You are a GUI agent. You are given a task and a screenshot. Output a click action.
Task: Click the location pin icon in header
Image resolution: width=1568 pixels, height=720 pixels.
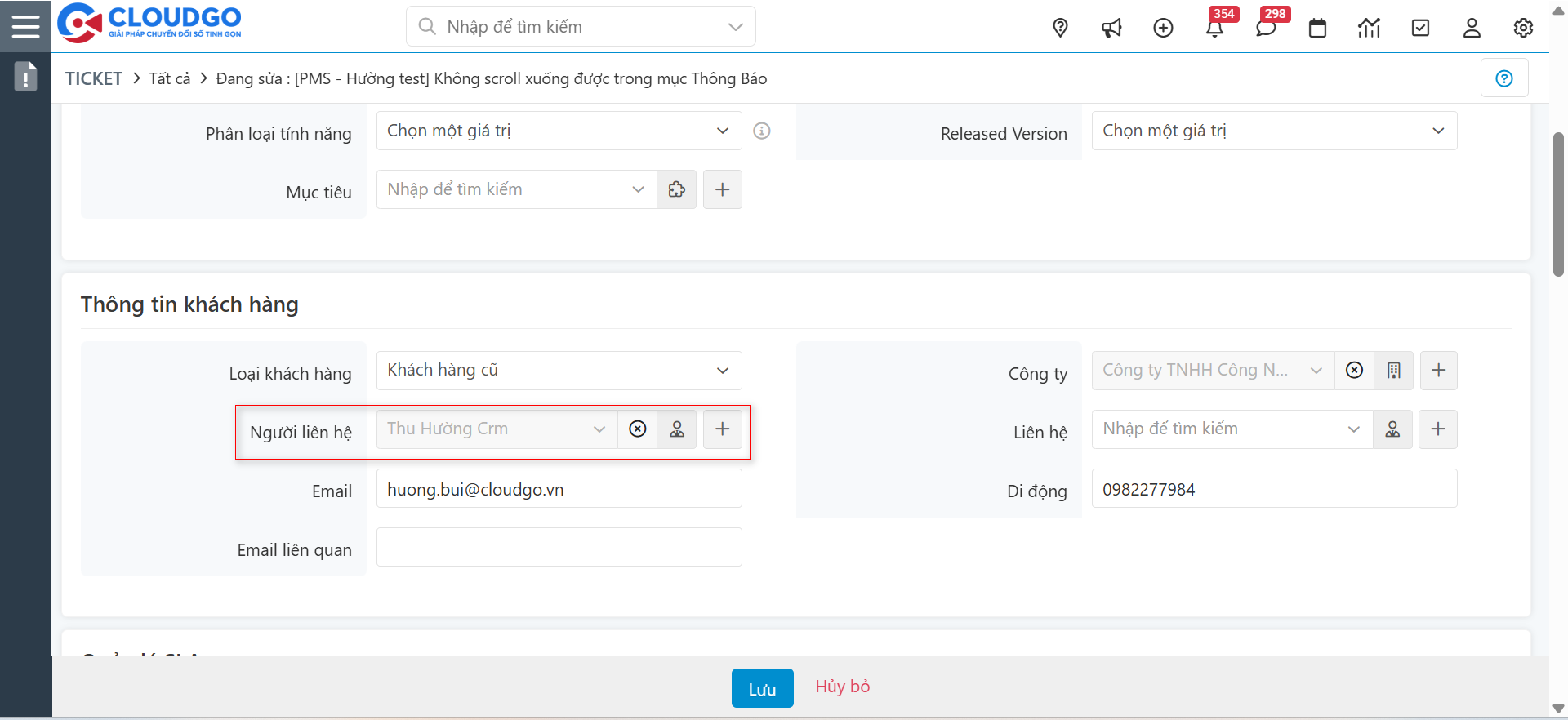(x=1060, y=28)
